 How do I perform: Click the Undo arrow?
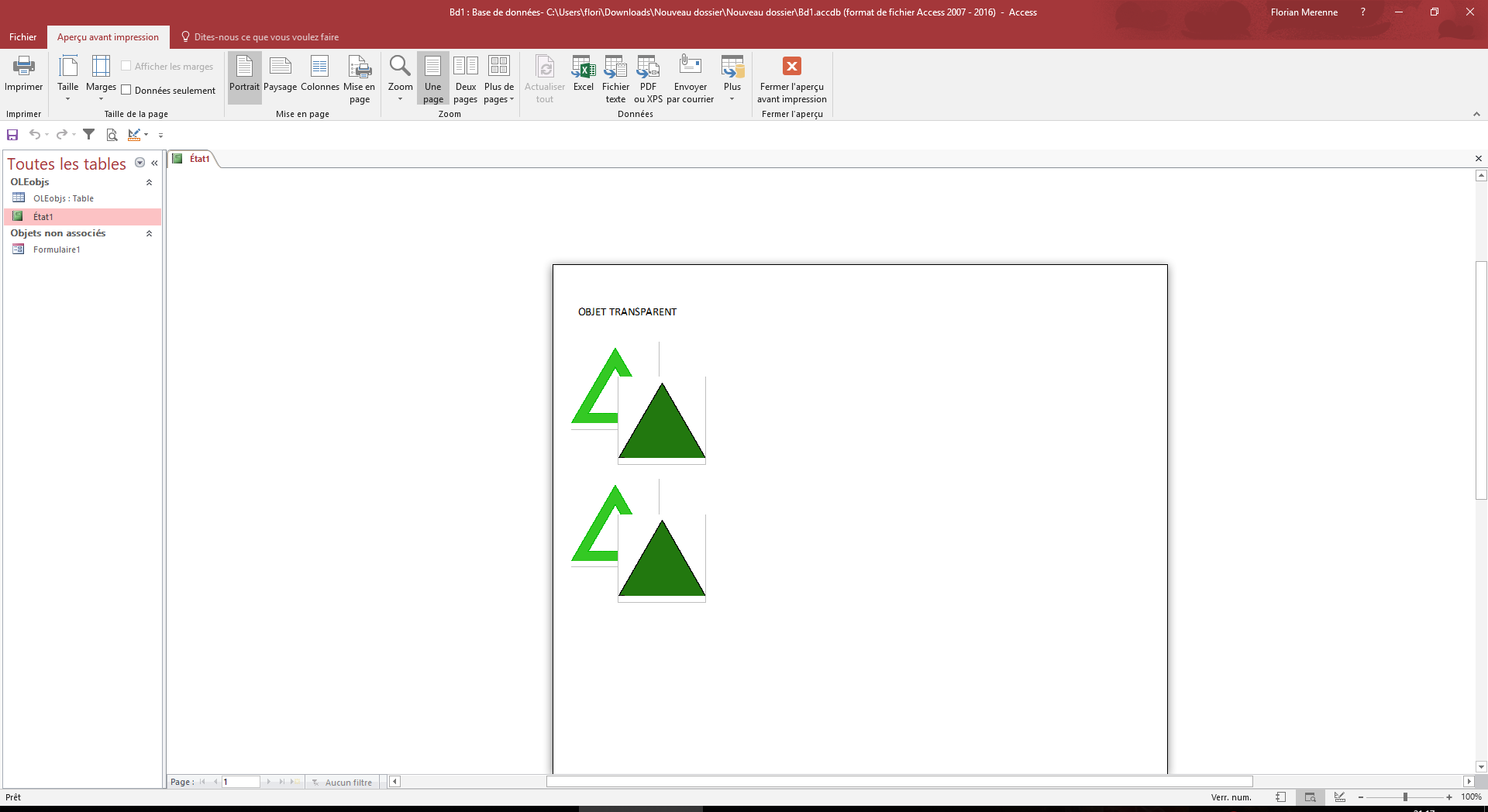point(34,135)
